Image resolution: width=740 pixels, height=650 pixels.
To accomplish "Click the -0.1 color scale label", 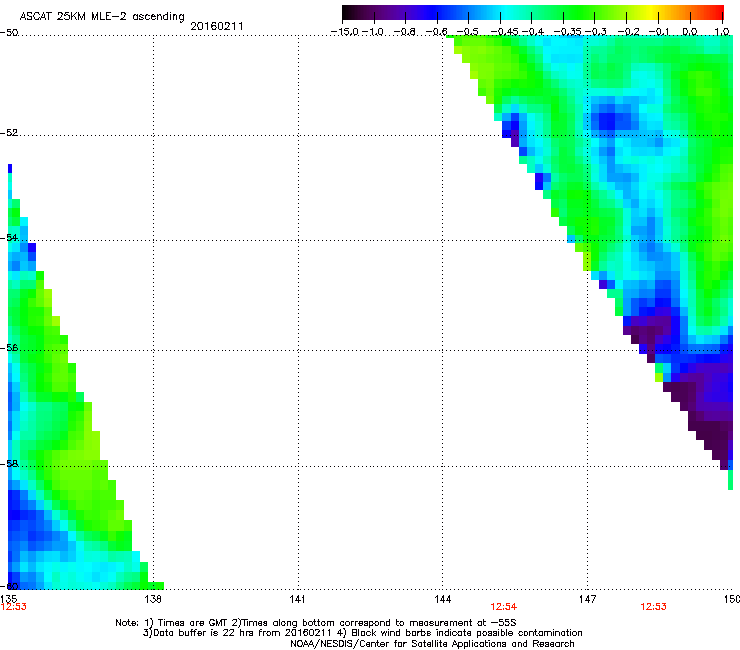I will [x=659, y=32].
